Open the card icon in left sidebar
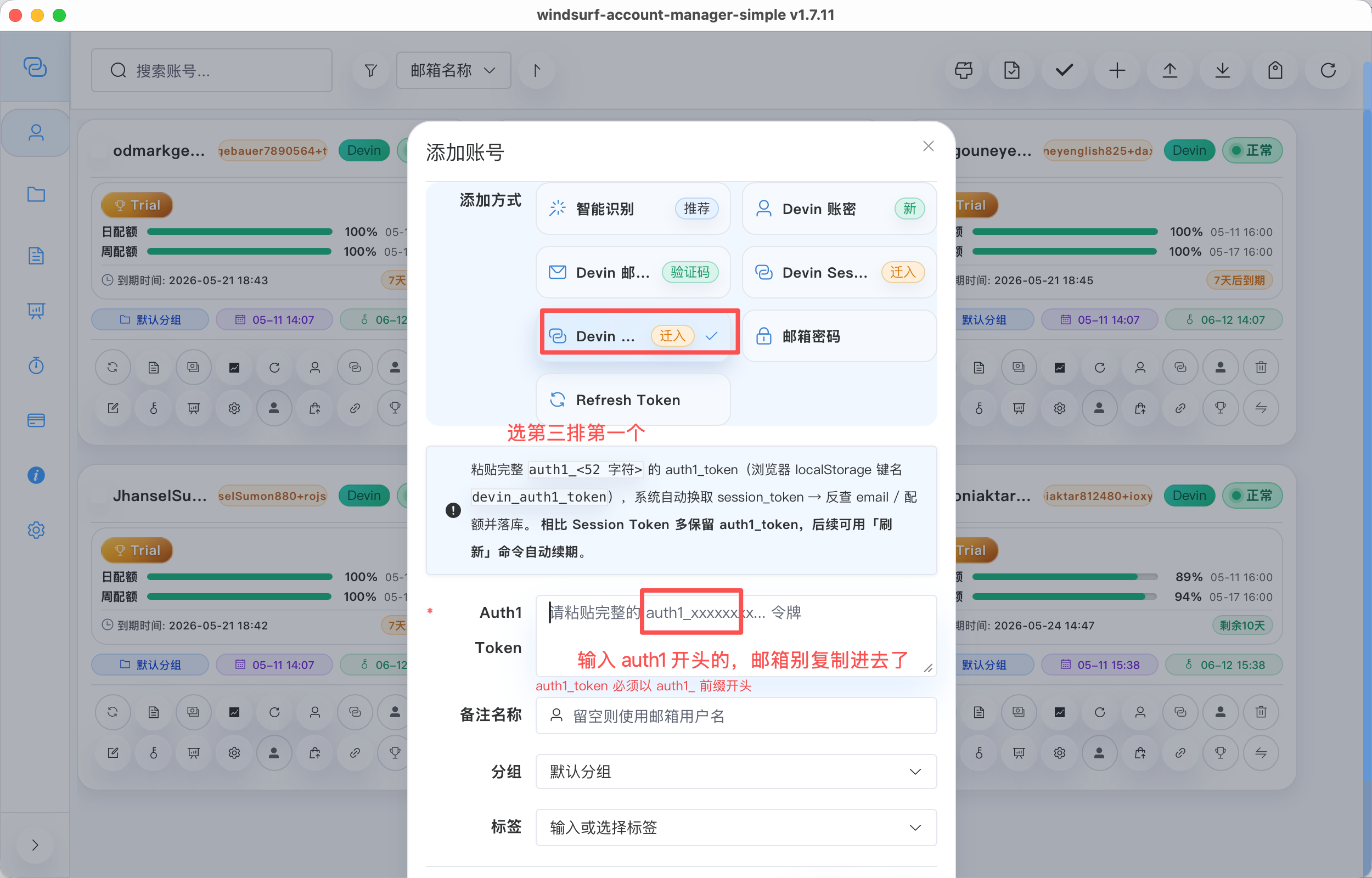 tap(36, 420)
